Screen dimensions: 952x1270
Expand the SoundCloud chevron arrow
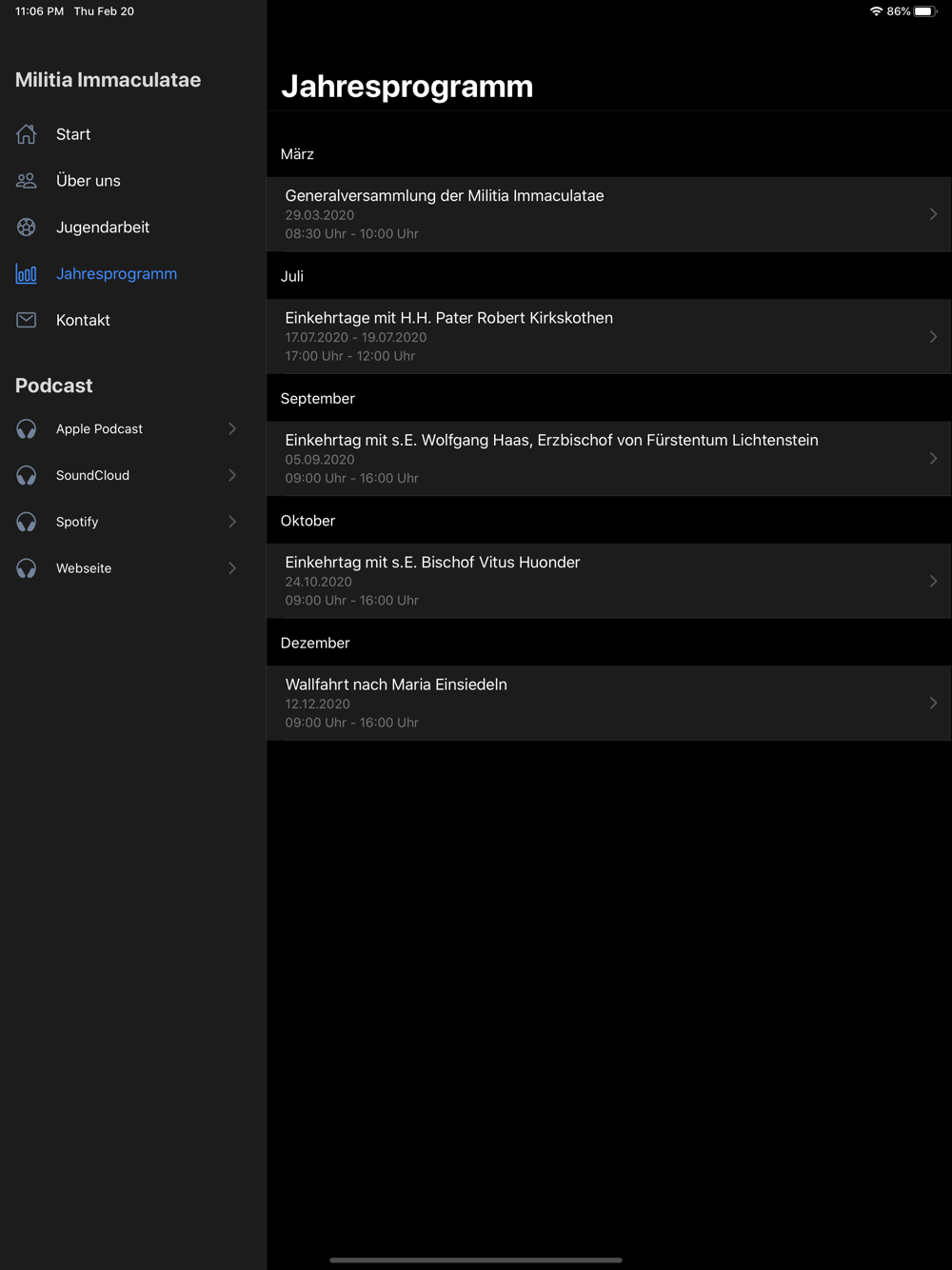click(232, 476)
